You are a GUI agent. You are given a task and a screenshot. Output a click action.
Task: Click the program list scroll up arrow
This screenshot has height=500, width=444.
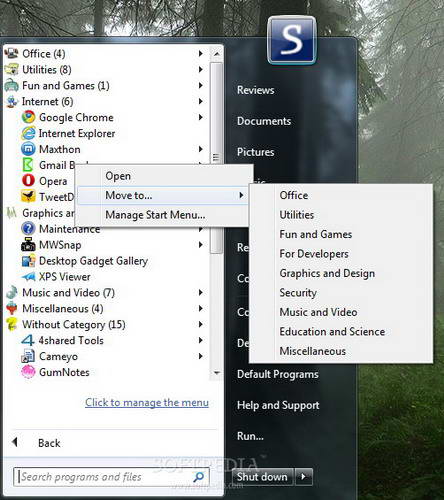pyautogui.click(x=217, y=54)
